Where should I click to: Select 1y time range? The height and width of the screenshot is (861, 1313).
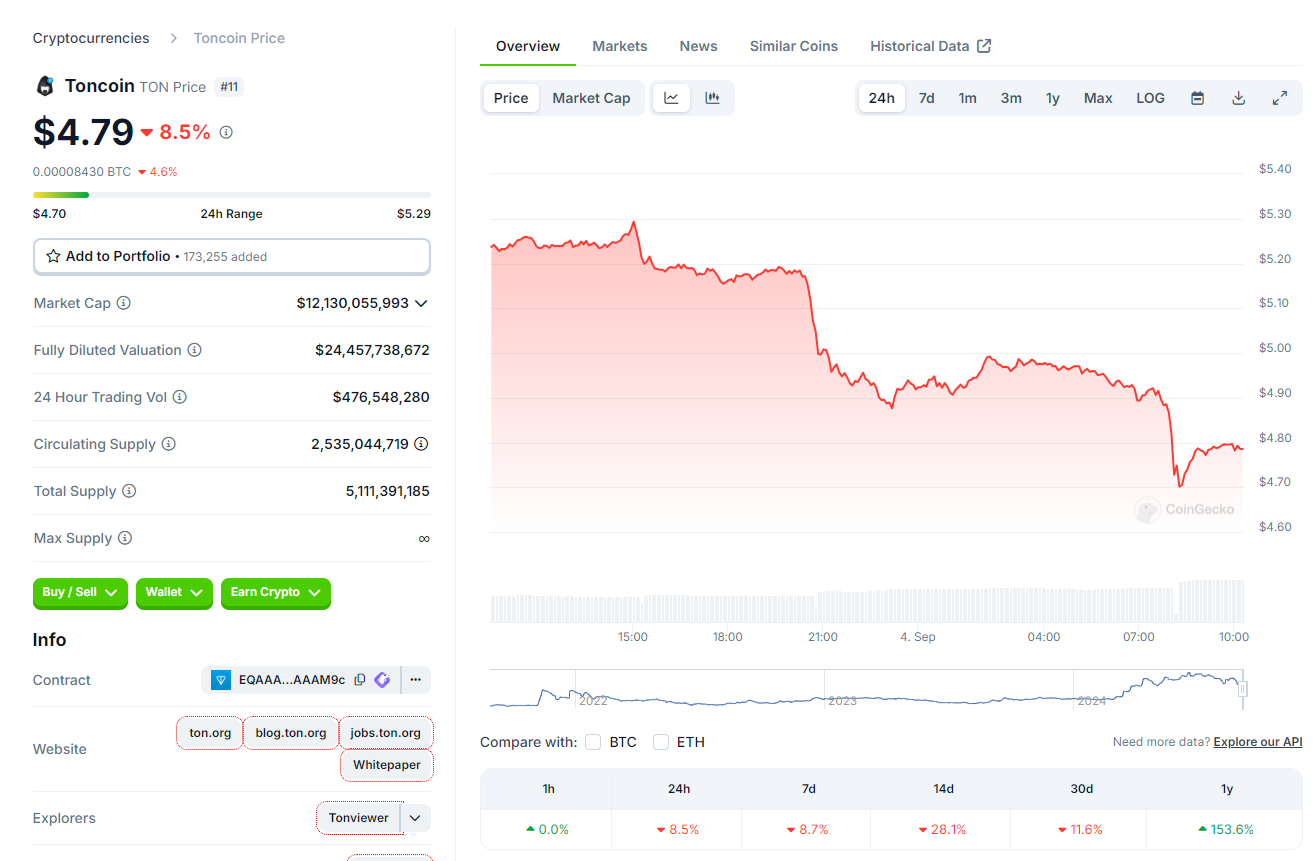[1053, 98]
